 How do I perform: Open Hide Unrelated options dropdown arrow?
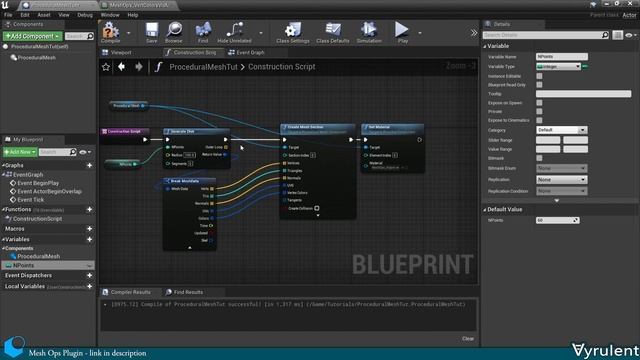[x=261, y=33]
